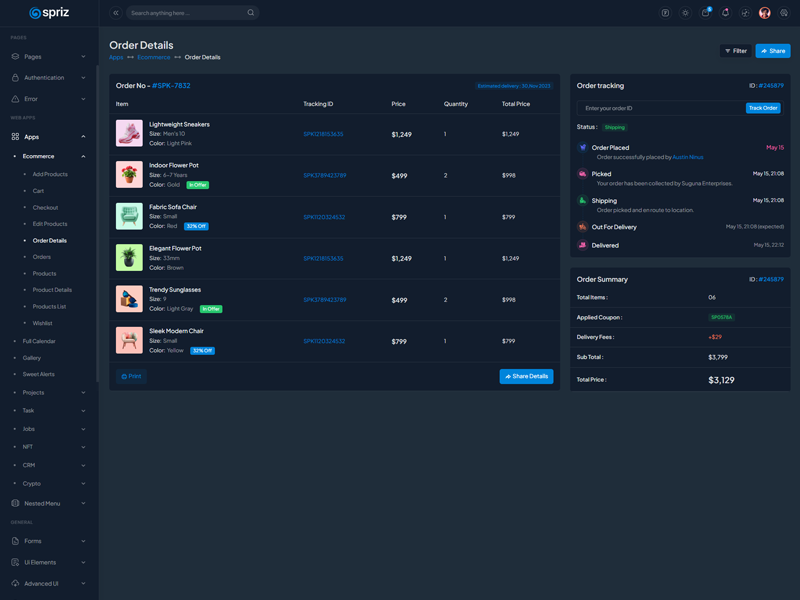Click the search magnifier icon
The height and width of the screenshot is (600, 800).
click(x=250, y=13)
